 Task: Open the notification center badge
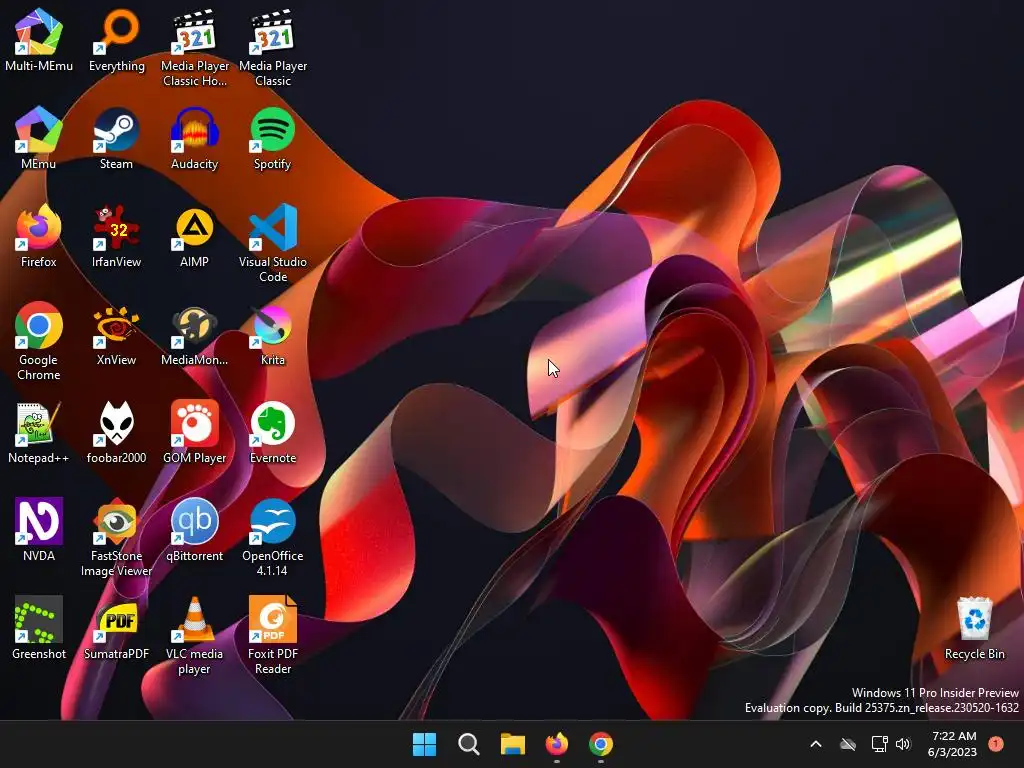[996, 744]
